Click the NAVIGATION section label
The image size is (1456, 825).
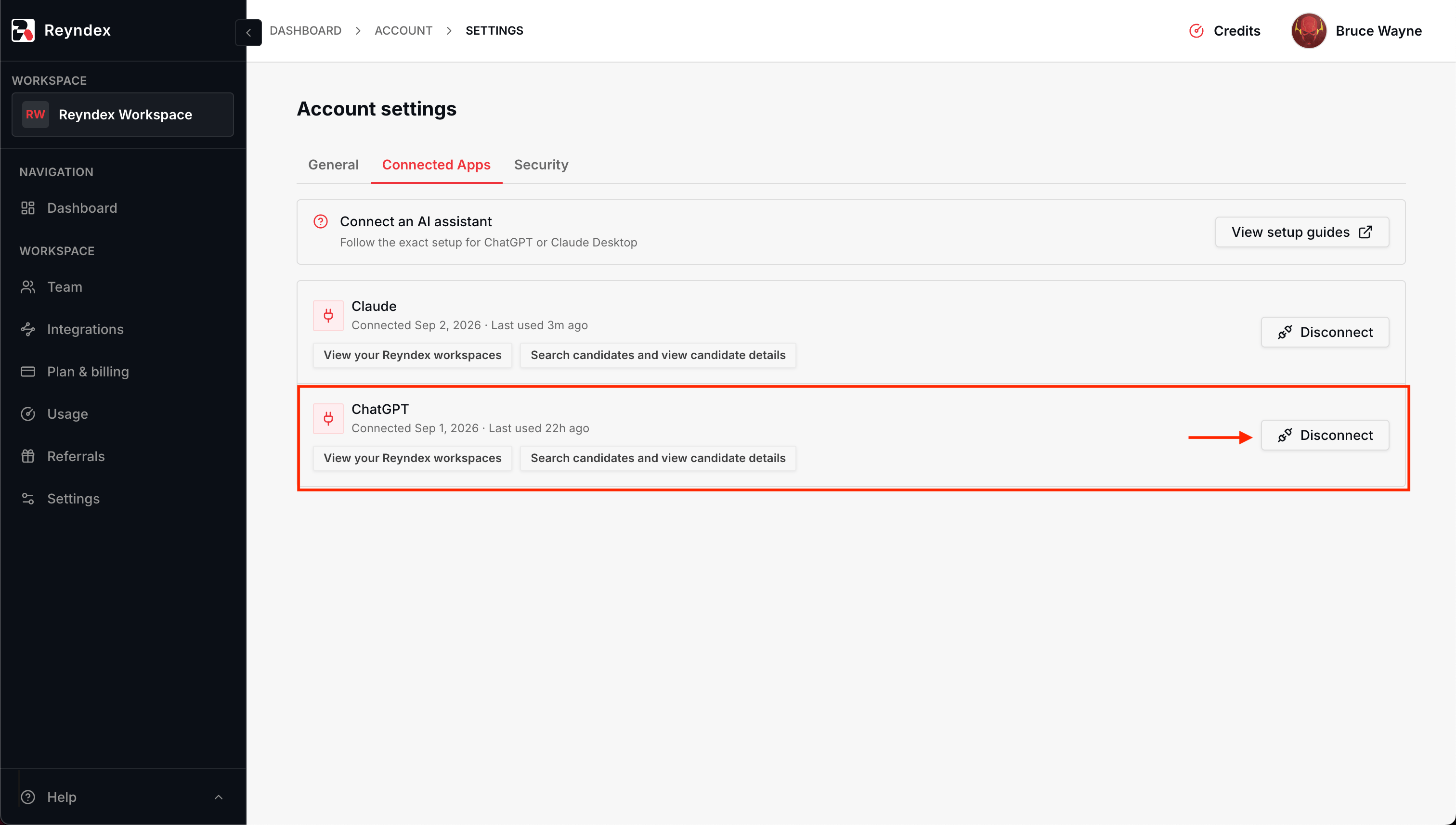tap(56, 172)
